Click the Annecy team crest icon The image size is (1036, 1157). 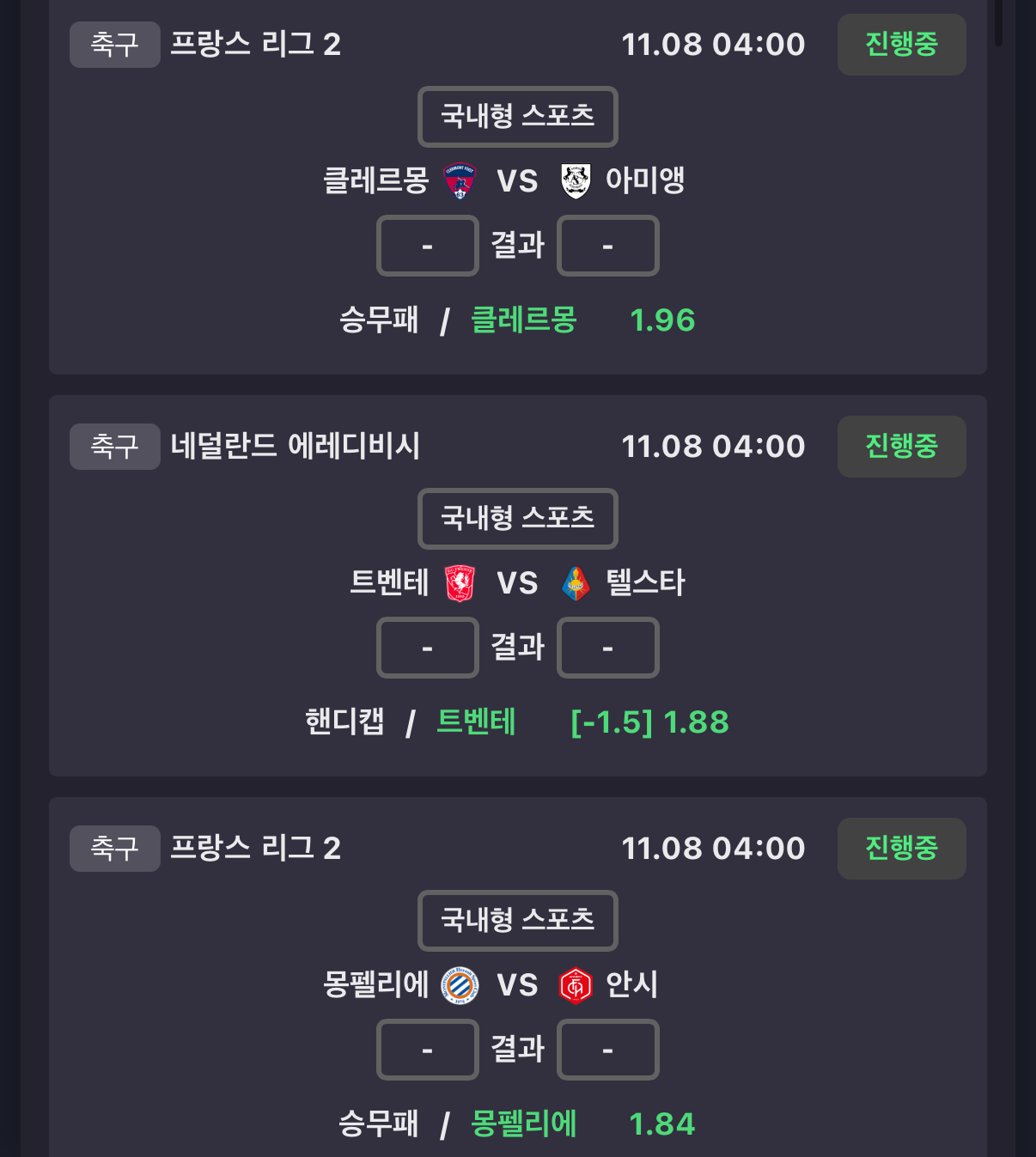point(576,985)
